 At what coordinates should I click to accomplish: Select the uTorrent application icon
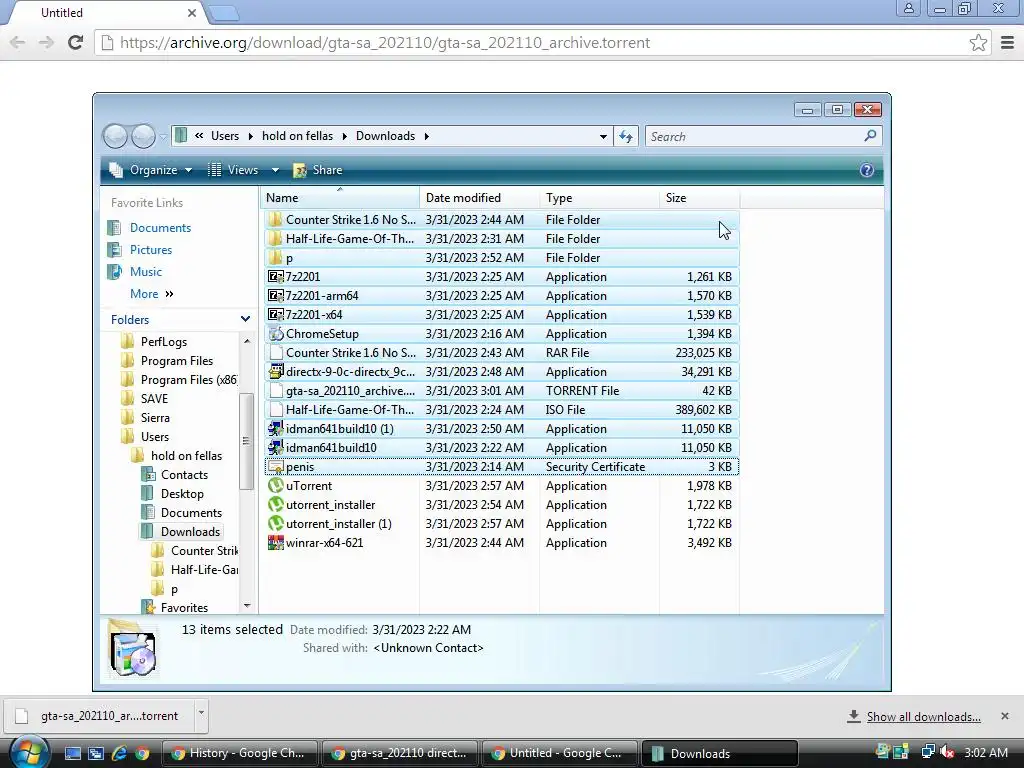[x=276, y=486]
